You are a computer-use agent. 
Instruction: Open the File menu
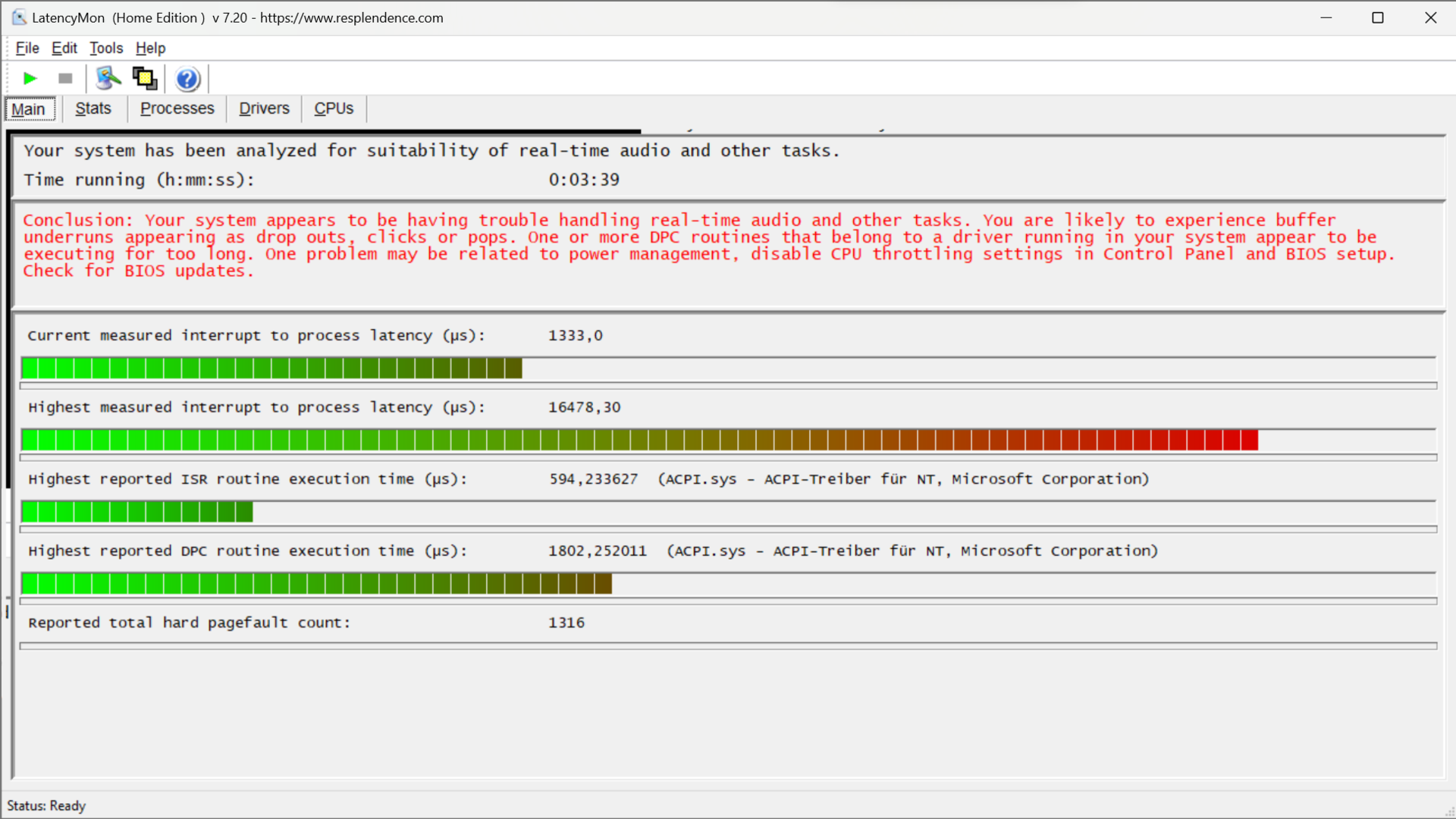pos(27,48)
